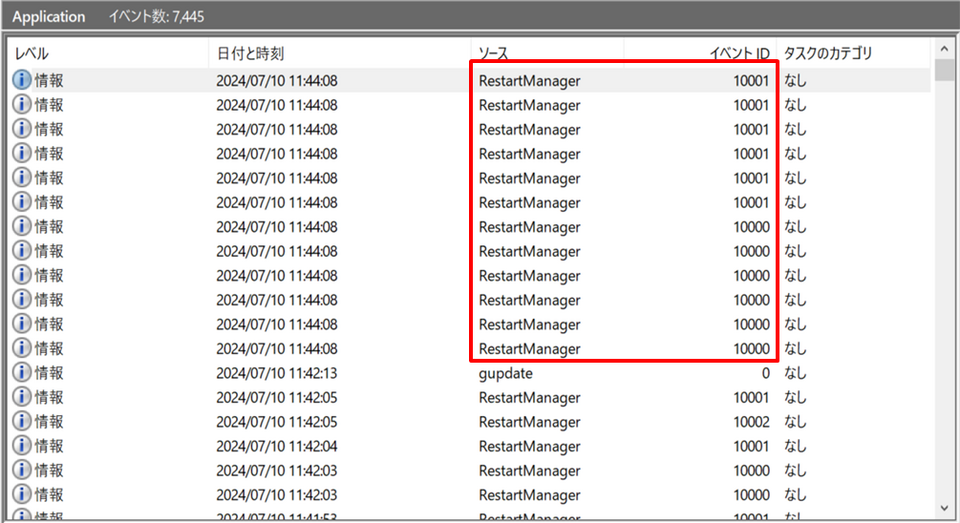The image size is (960, 523).
Task: Click the タスクのカテゴリ column header
Action: (x=850, y=53)
